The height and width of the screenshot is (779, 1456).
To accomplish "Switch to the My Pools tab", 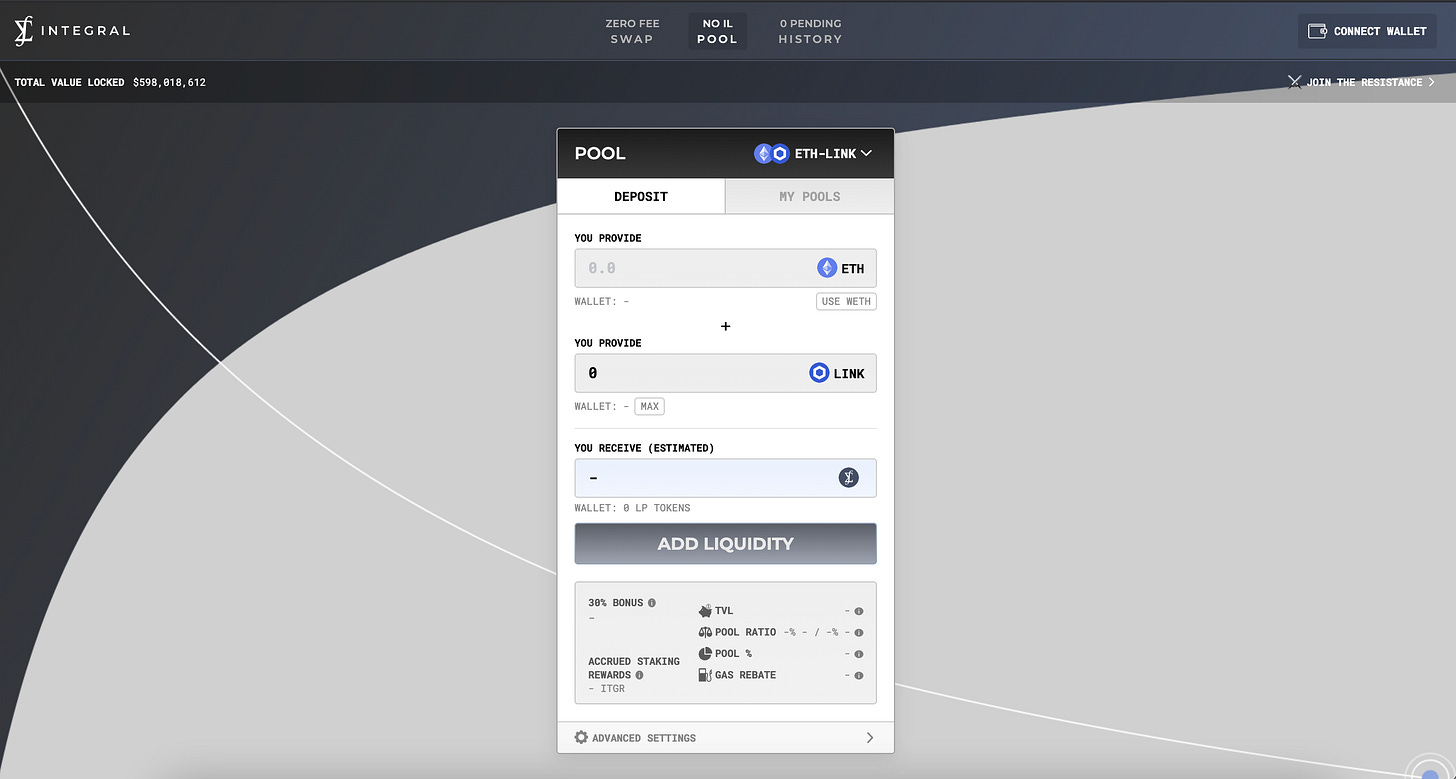I will [810, 196].
